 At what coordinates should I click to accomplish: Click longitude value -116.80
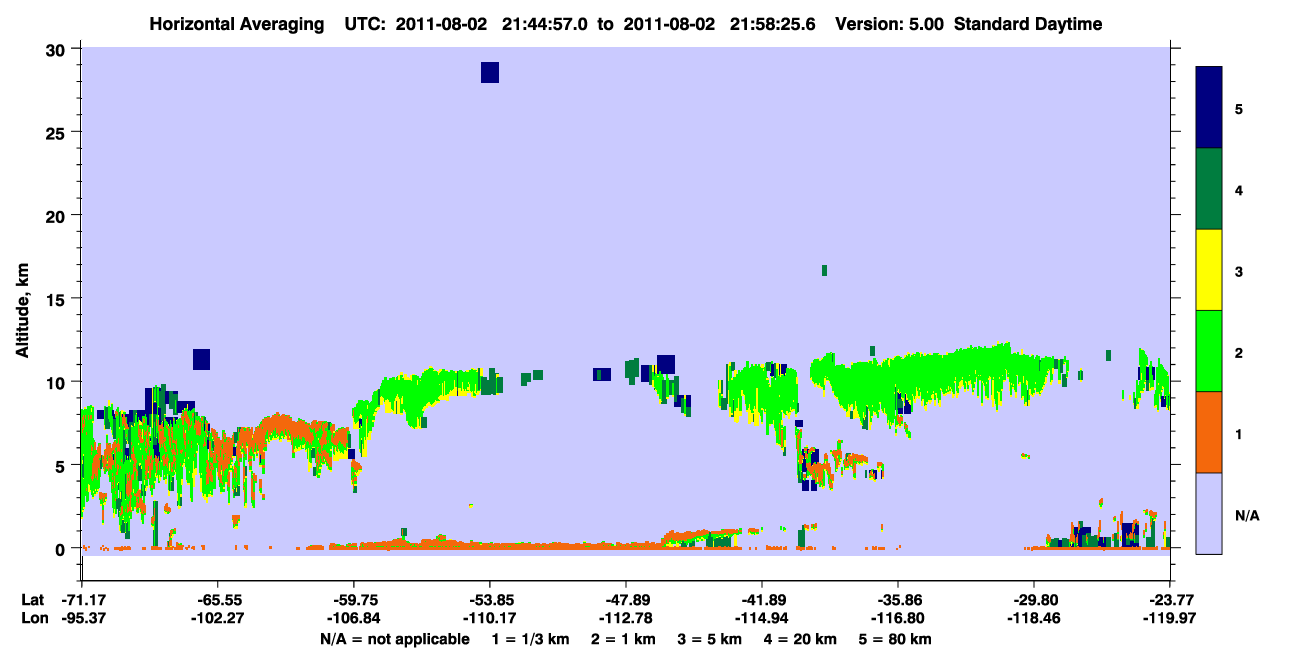point(898,618)
